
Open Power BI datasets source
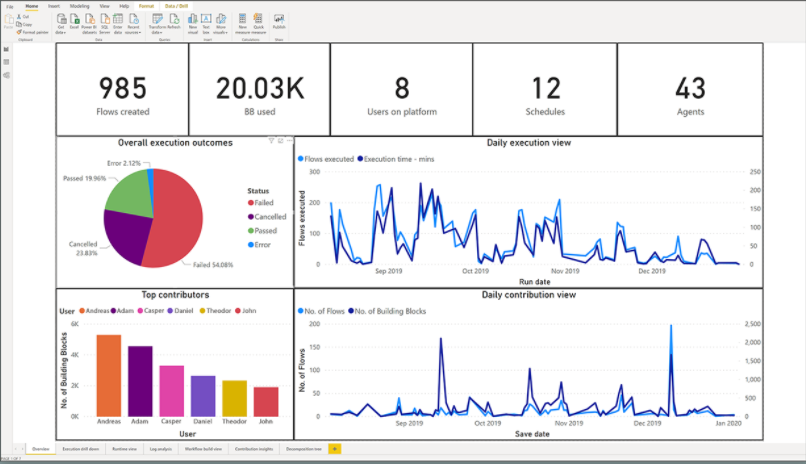[x=89, y=24]
